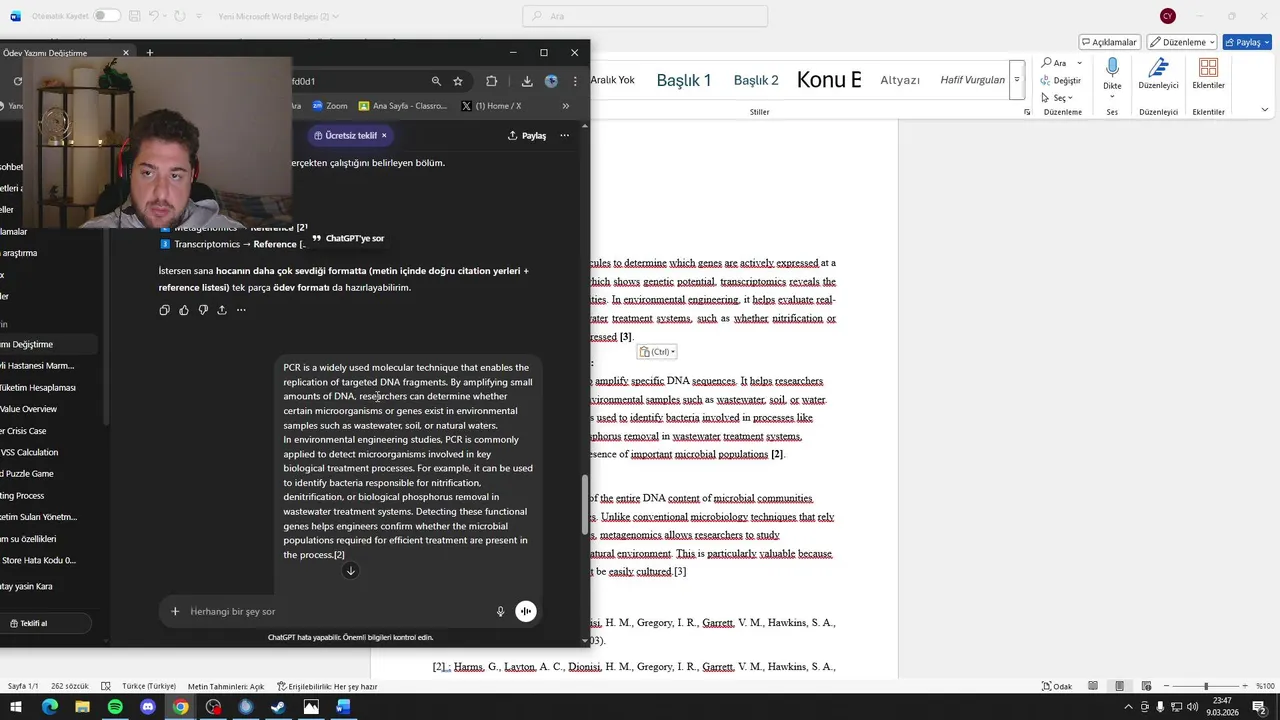Image resolution: width=1280 pixels, height=720 pixels.
Task: Click the Dikte microphone icon
Action: point(1112,68)
